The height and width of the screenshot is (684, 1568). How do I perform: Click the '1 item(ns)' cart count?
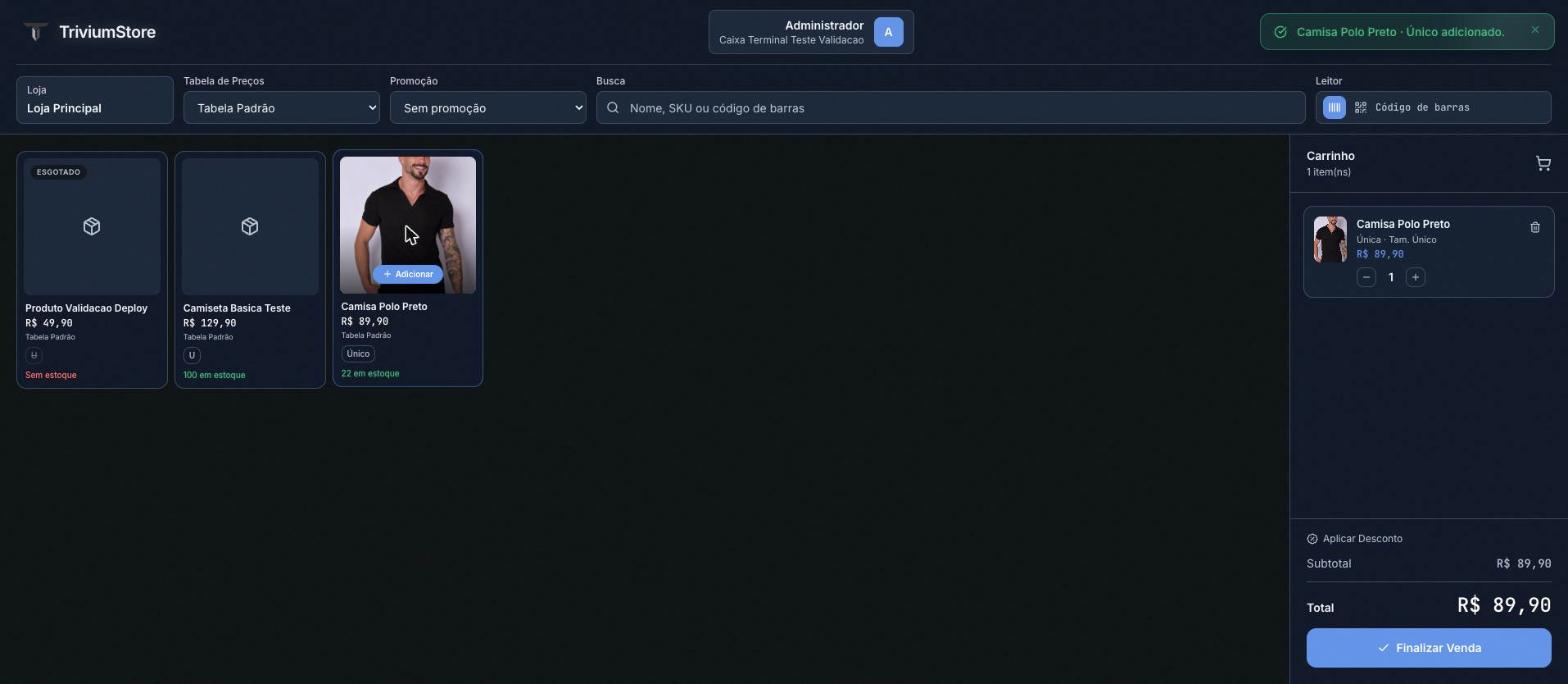click(x=1328, y=172)
